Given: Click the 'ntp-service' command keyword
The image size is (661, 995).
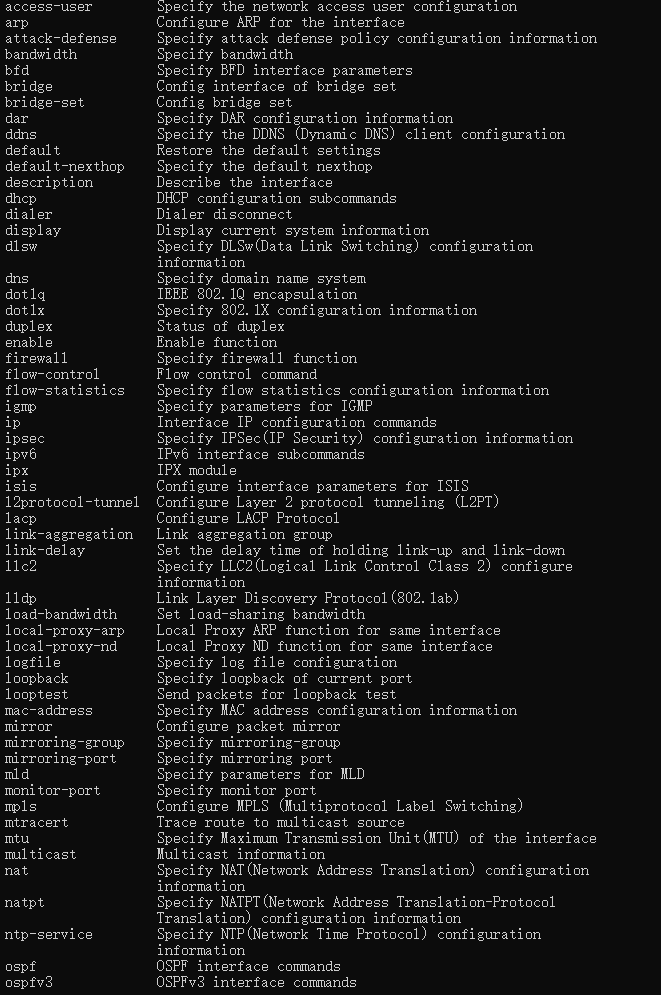Looking at the screenshot, I should [x=48, y=935].
